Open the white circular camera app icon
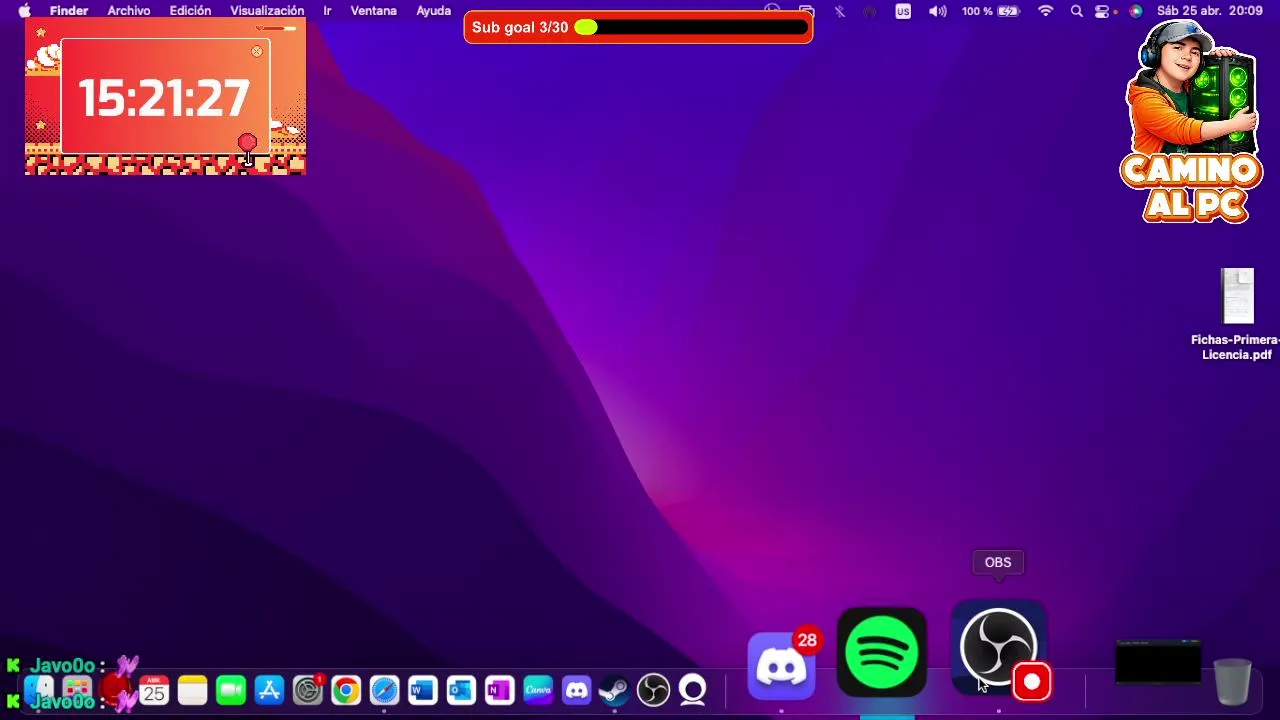This screenshot has width=1280, height=720. [692, 690]
